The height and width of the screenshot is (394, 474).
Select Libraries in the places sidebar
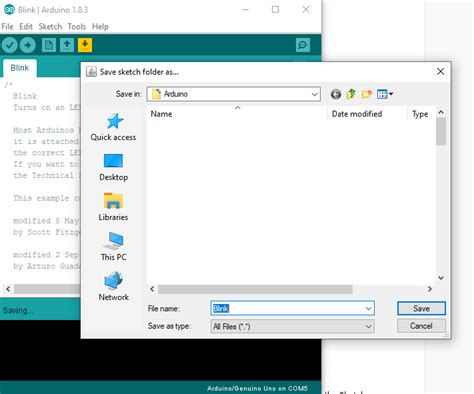(x=113, y=207)
